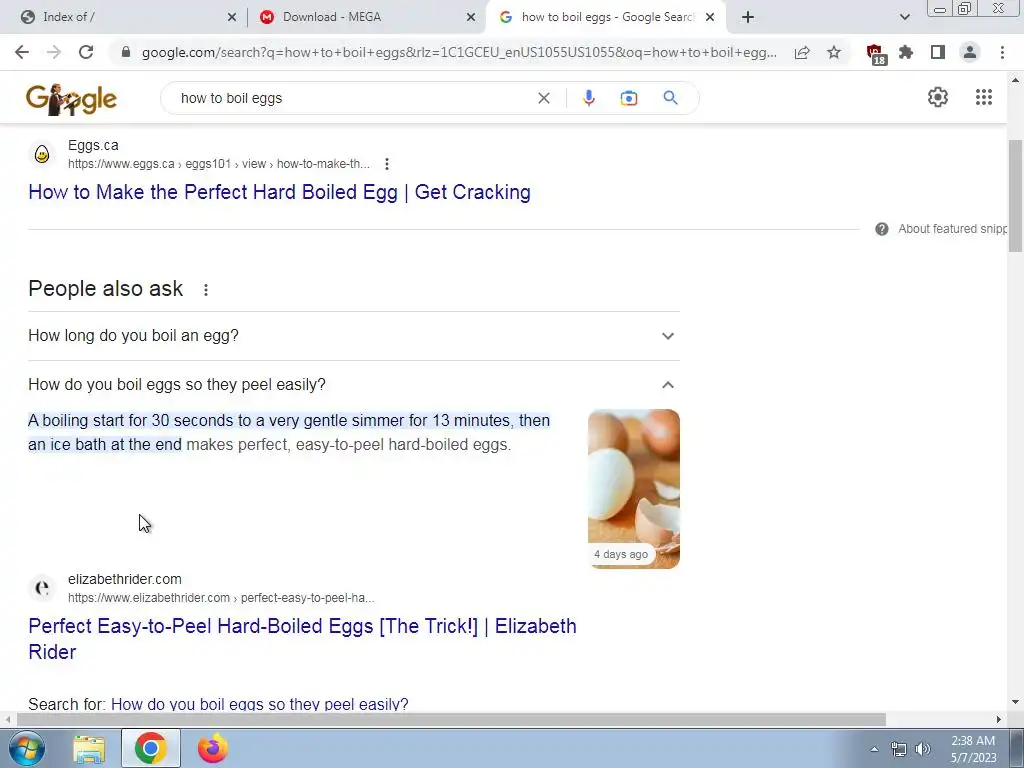This screenshot has width=1024, height=768.
Task: Click the About featured snippets help icon
Action: point(882,229)
